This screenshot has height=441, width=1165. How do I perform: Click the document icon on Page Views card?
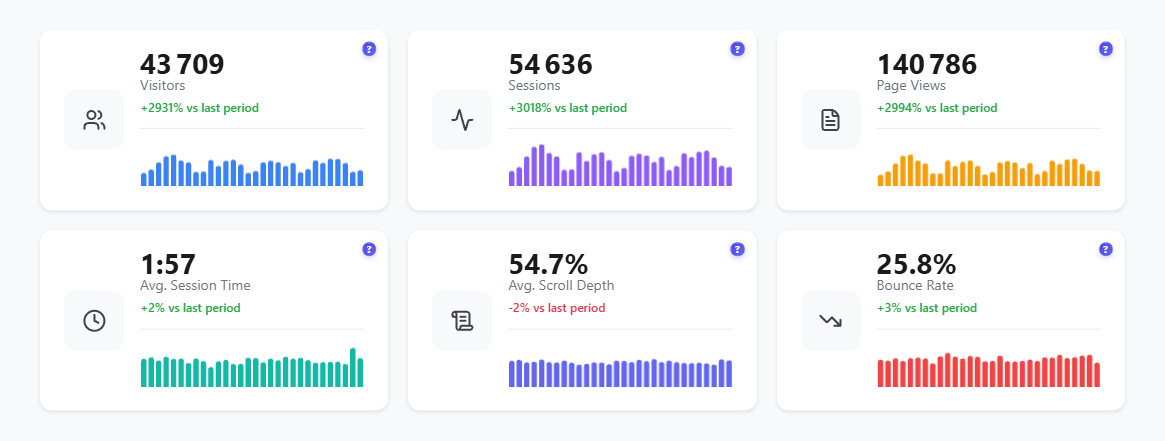click(x=831, y=120)
